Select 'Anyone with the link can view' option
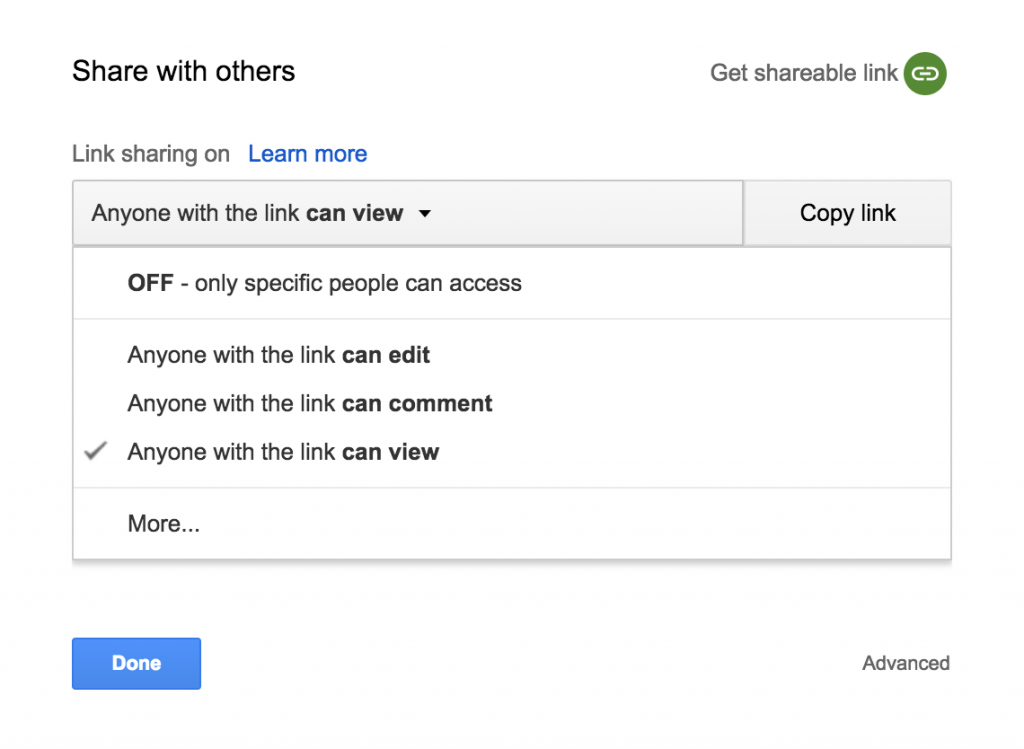Image resolution: width=1024 pixels, height=749 pixels. [x=283, y=452]
